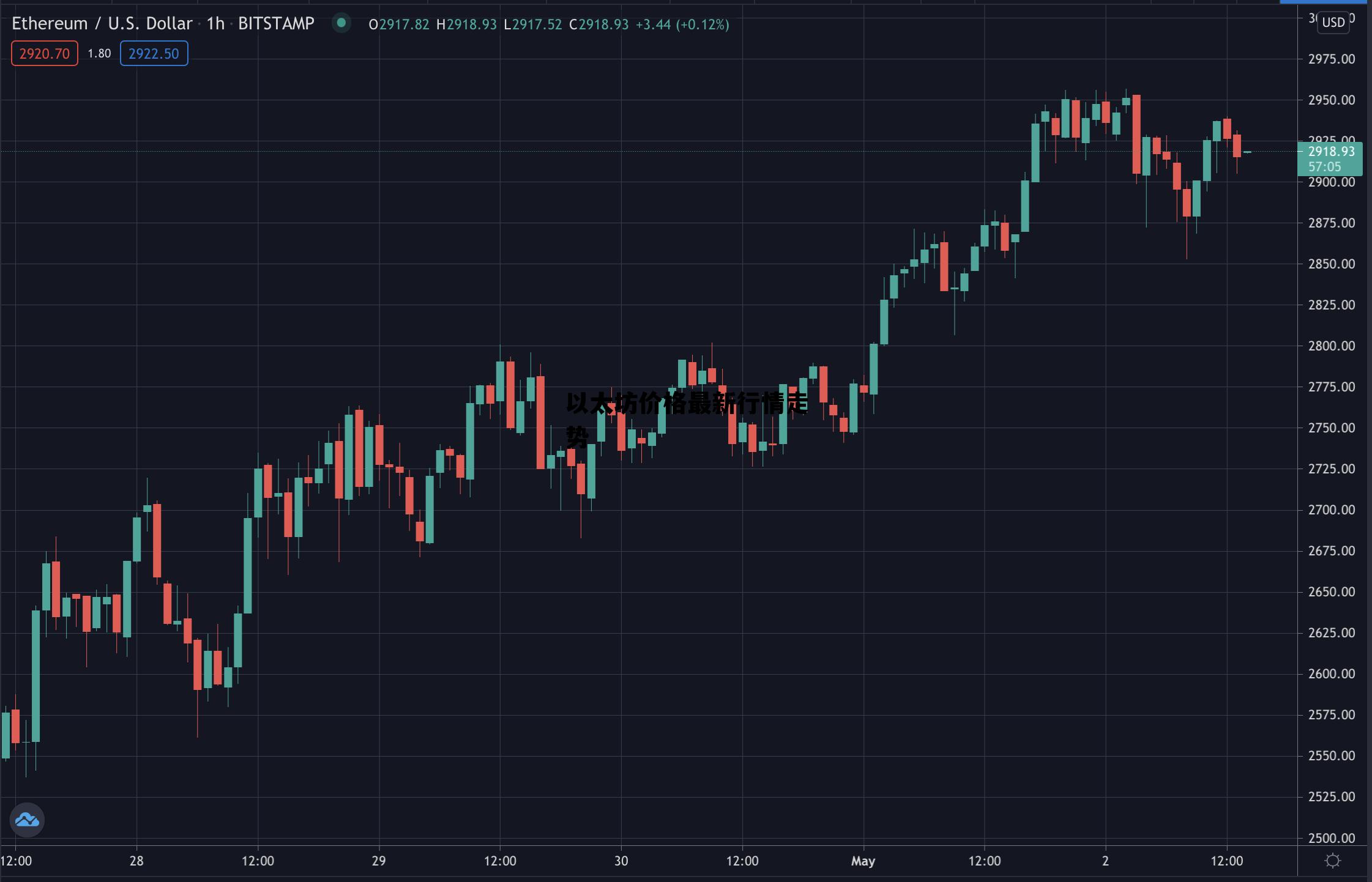This screenshot has width=1372, height=882.
Task: Click the 2500.00 price scale label
Action: pos(1331,839)
